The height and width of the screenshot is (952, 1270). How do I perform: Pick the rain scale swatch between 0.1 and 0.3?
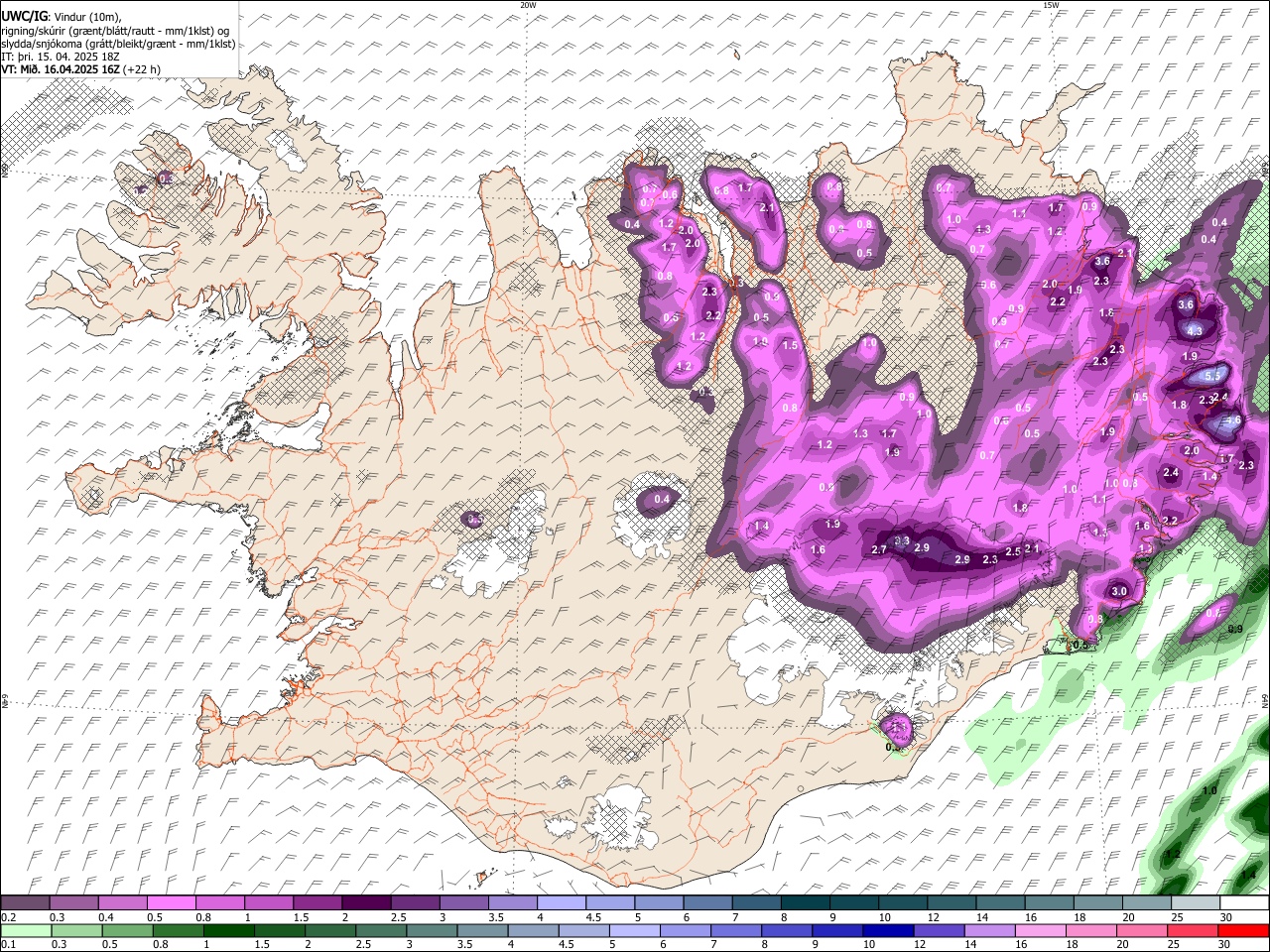click(x=25, y=930)
